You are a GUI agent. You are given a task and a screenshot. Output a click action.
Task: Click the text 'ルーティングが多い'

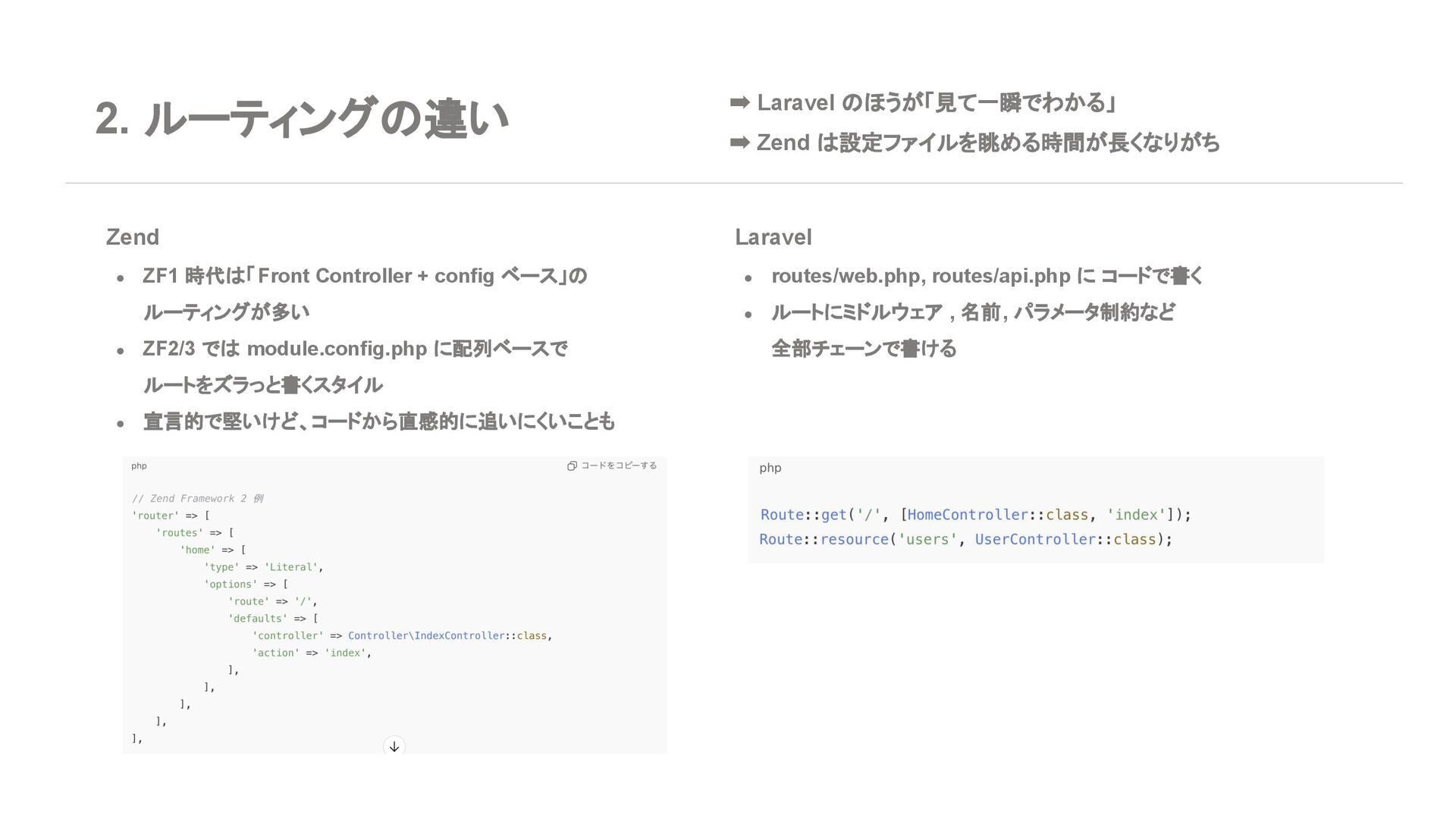[x=226, y=312]
